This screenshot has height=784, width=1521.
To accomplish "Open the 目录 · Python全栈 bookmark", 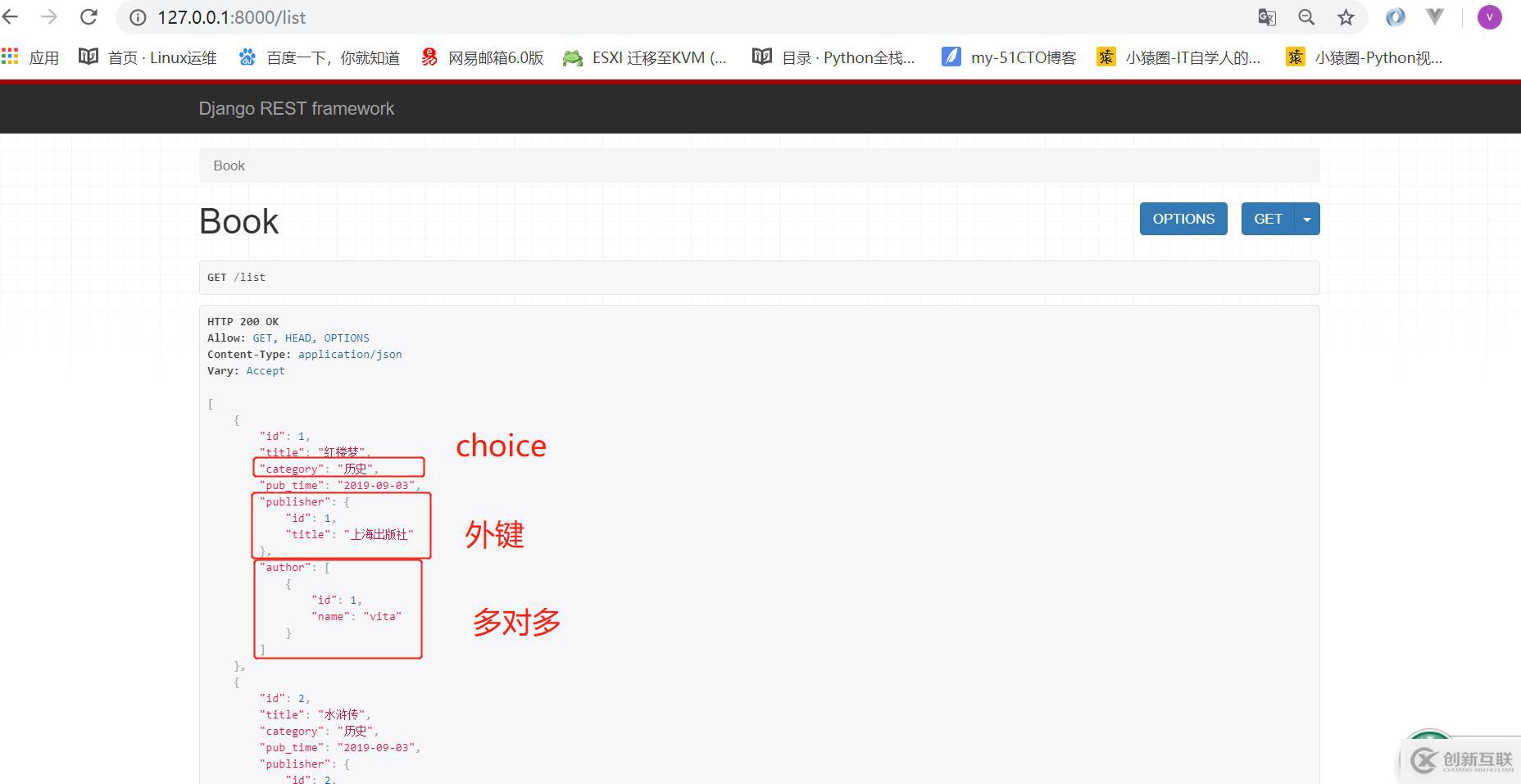I will (834, 57).
